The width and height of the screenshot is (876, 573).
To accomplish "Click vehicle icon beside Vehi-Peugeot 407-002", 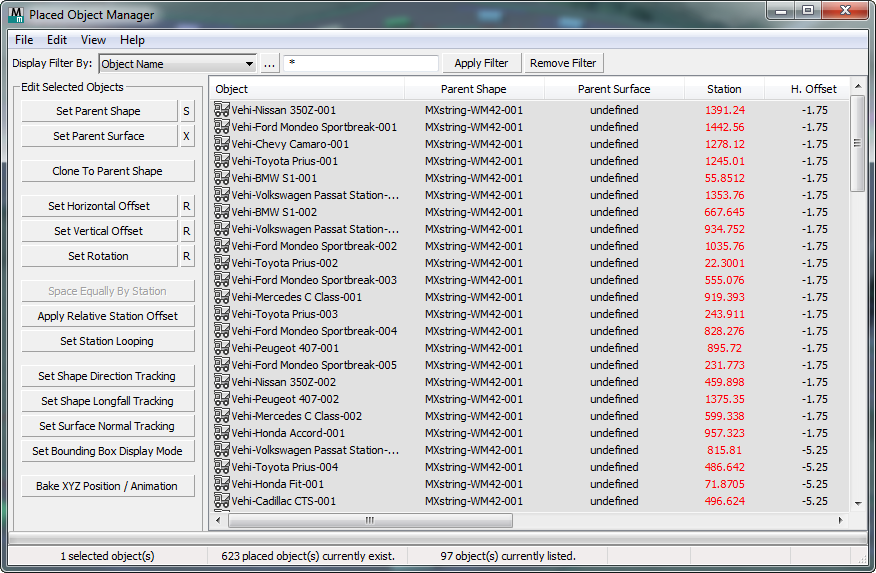I will 222,399.
